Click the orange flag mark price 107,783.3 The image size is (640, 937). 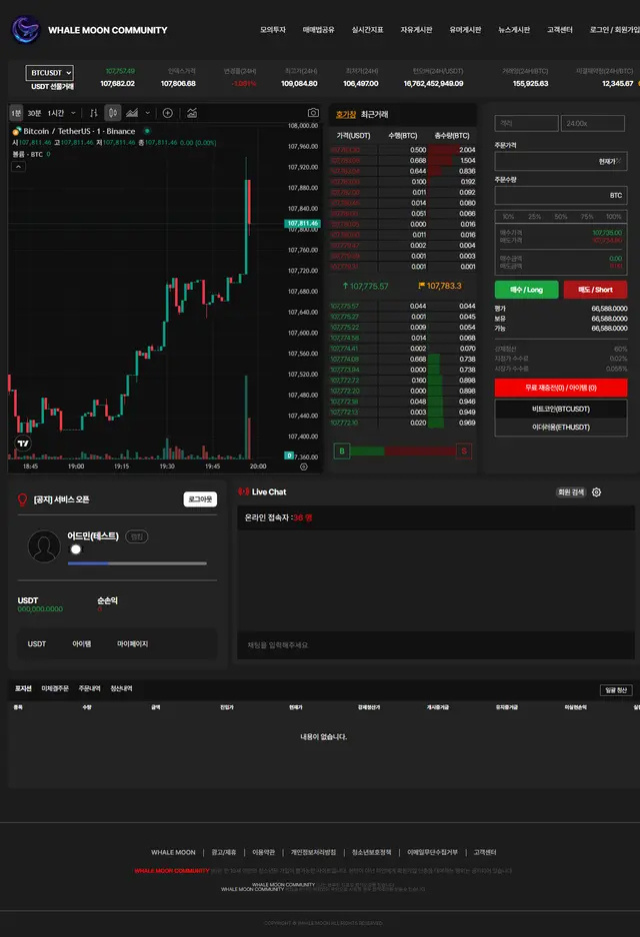pyautogui.click(x=440, y=286)
